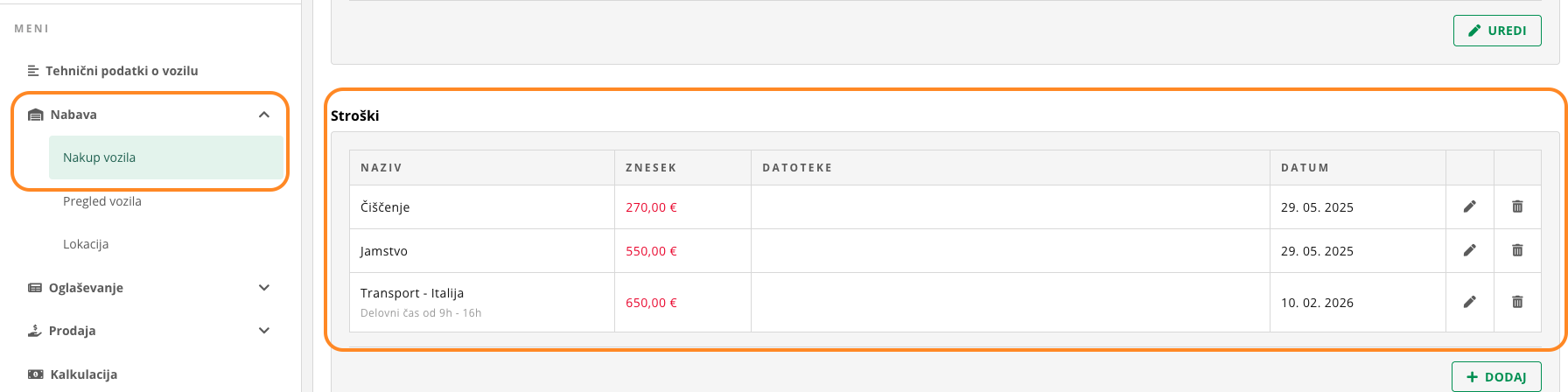Select Nakup vozila submenu item

pyautogui.click(x=99, y=157)
